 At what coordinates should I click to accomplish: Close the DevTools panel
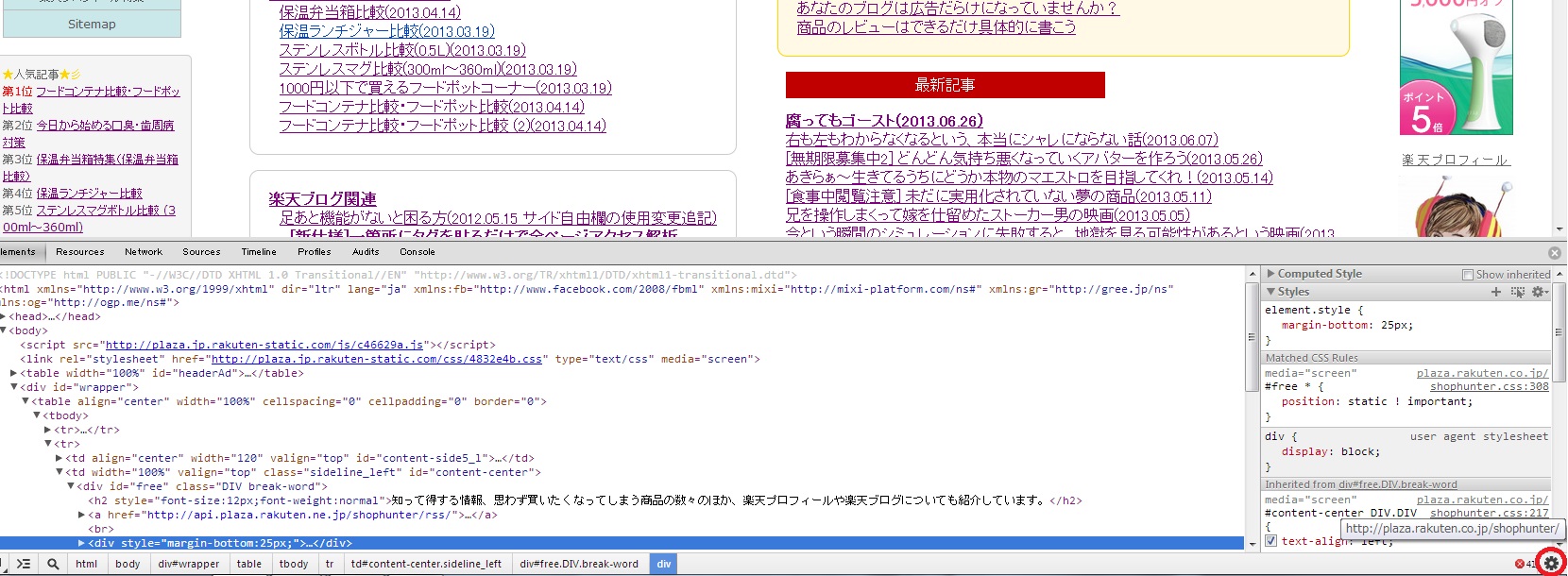pyautogui.click(x=1554, y=253)
